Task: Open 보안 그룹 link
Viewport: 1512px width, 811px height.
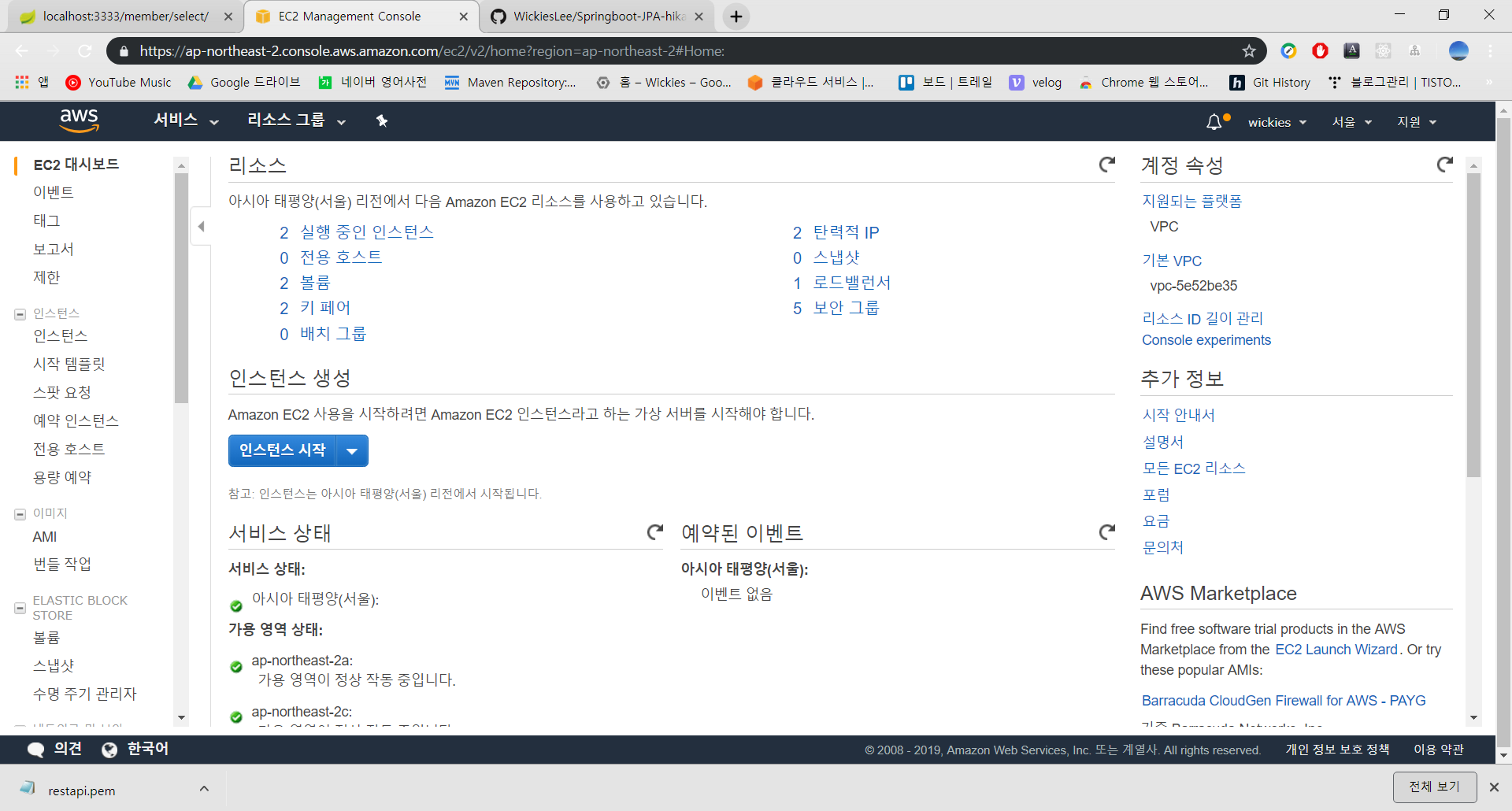Action: click(x=846, y=308)
